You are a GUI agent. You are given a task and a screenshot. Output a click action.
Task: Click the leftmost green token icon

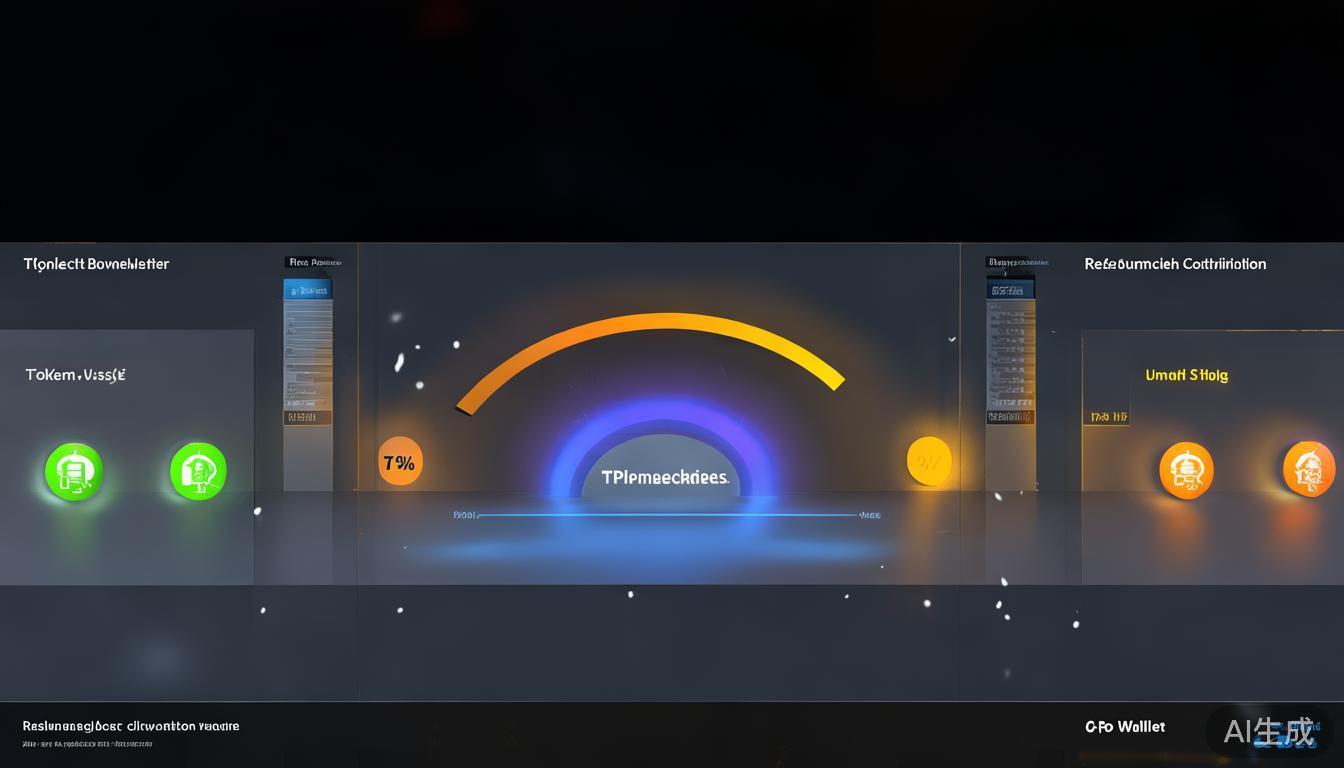(x=74, y=471)
